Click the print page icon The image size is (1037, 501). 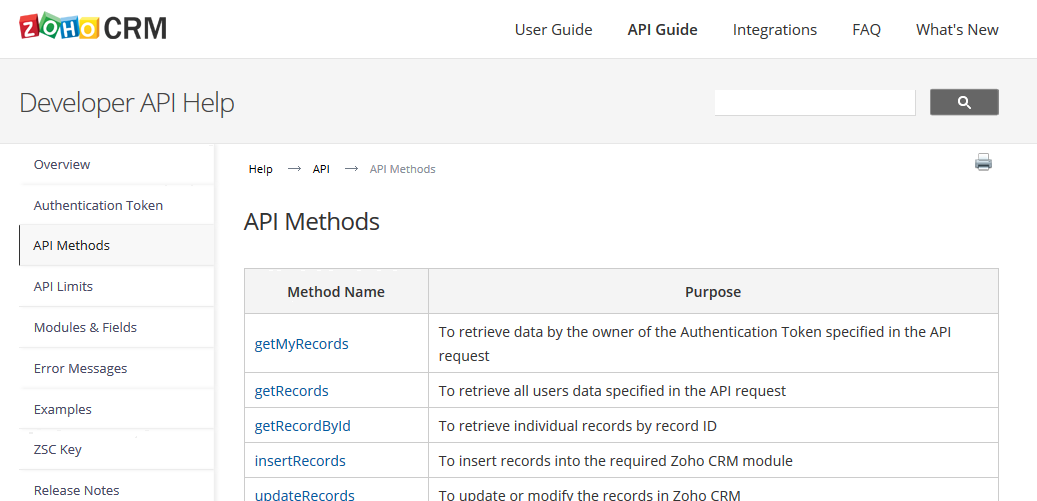point(983,163)
